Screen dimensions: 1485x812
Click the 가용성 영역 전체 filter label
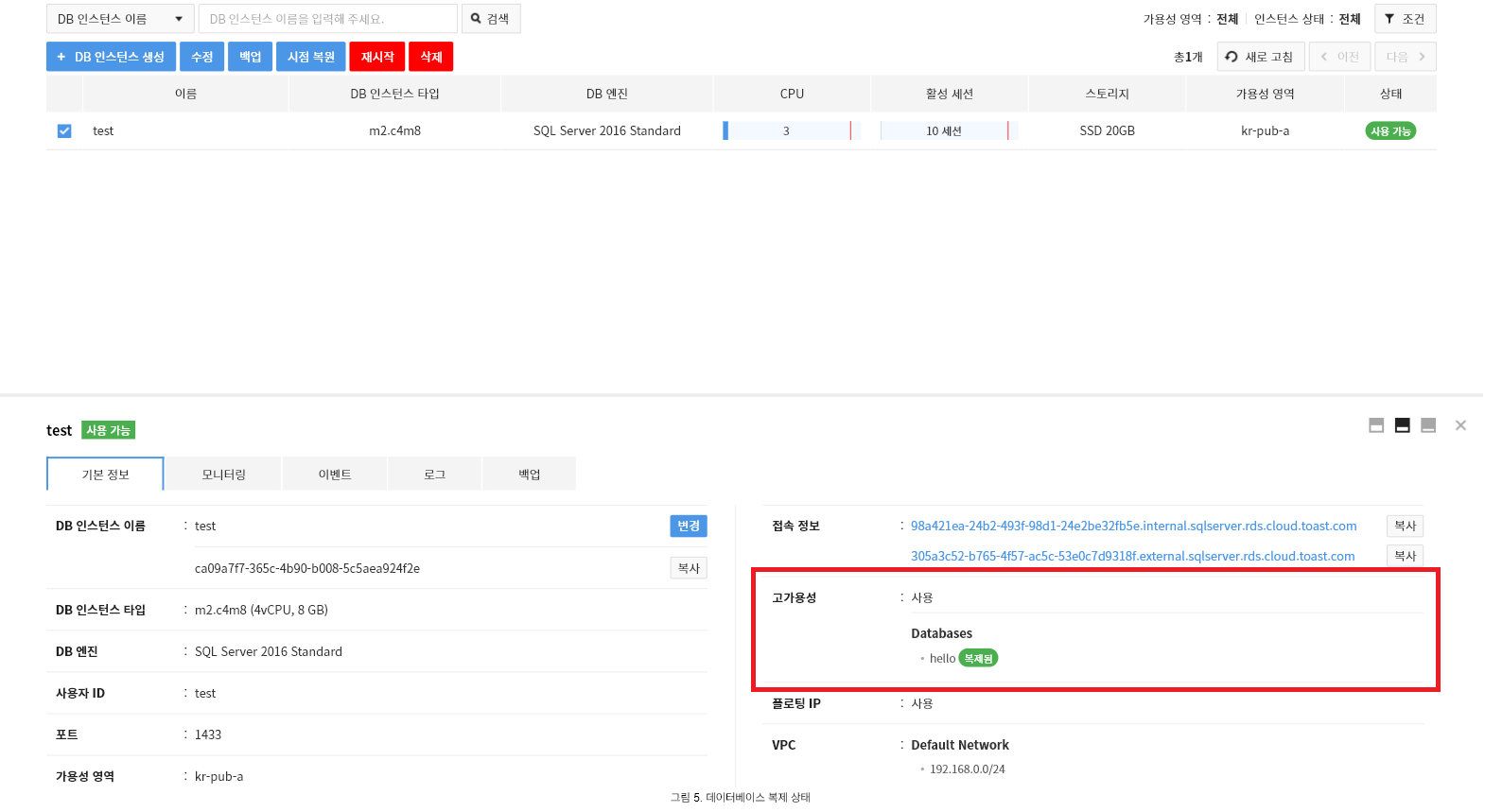[1191, 19]
